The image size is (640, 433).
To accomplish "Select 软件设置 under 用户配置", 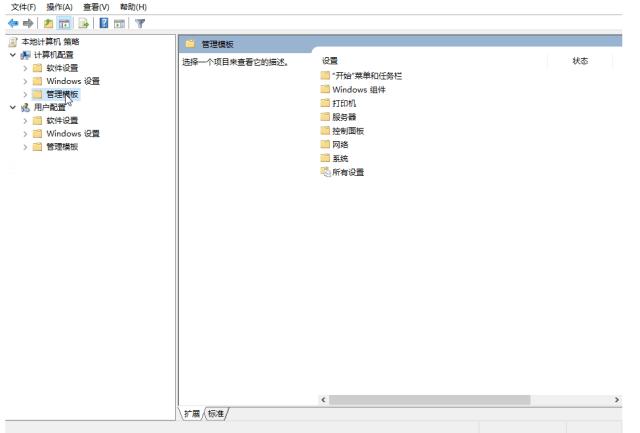I will 62,120.
